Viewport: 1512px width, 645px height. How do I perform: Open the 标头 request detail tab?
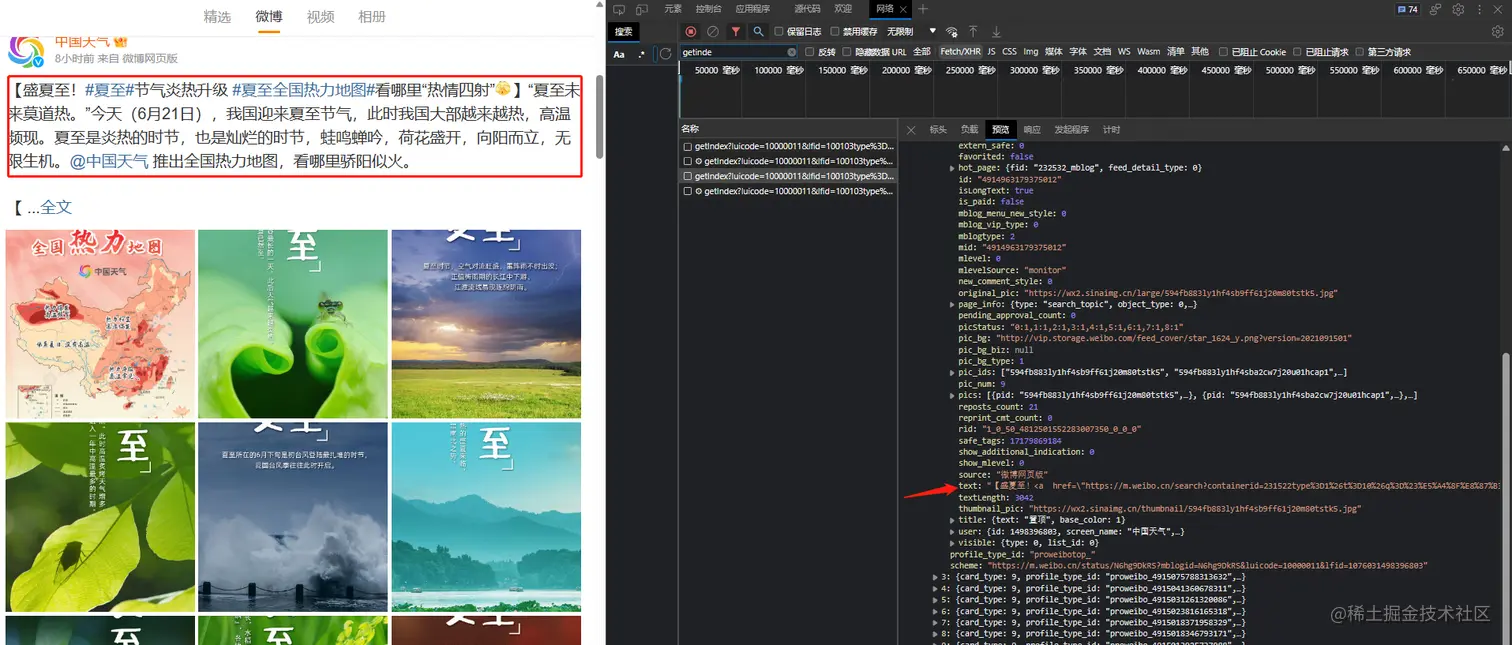(x=938, y=130)
